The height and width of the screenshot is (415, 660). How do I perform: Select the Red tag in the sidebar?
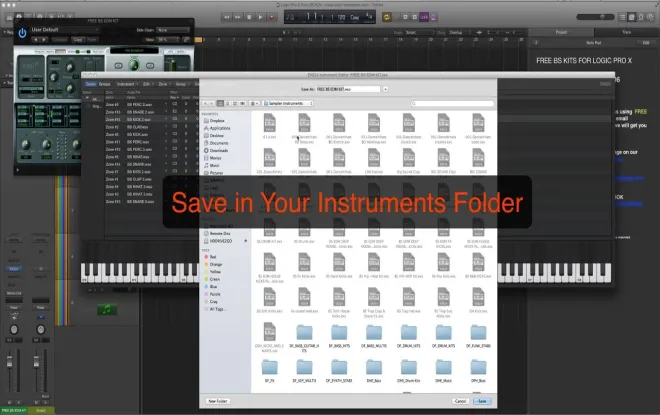pos(210,257)
